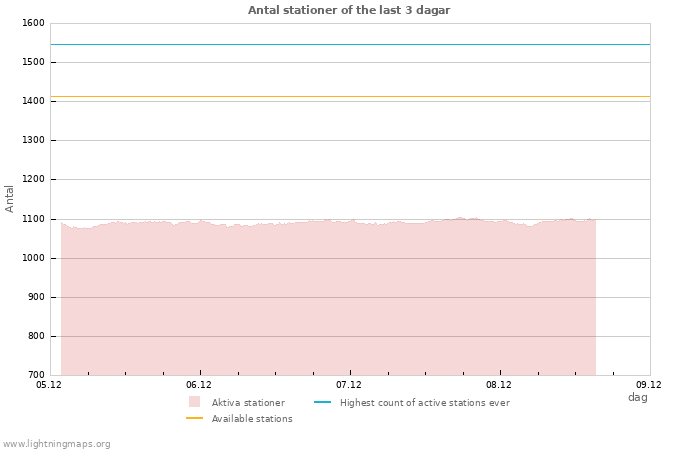Viewport: 700px width, 450px height.
Task: Select 'Highest count of active stations ever' label
Action: click(x=424, y=403)
